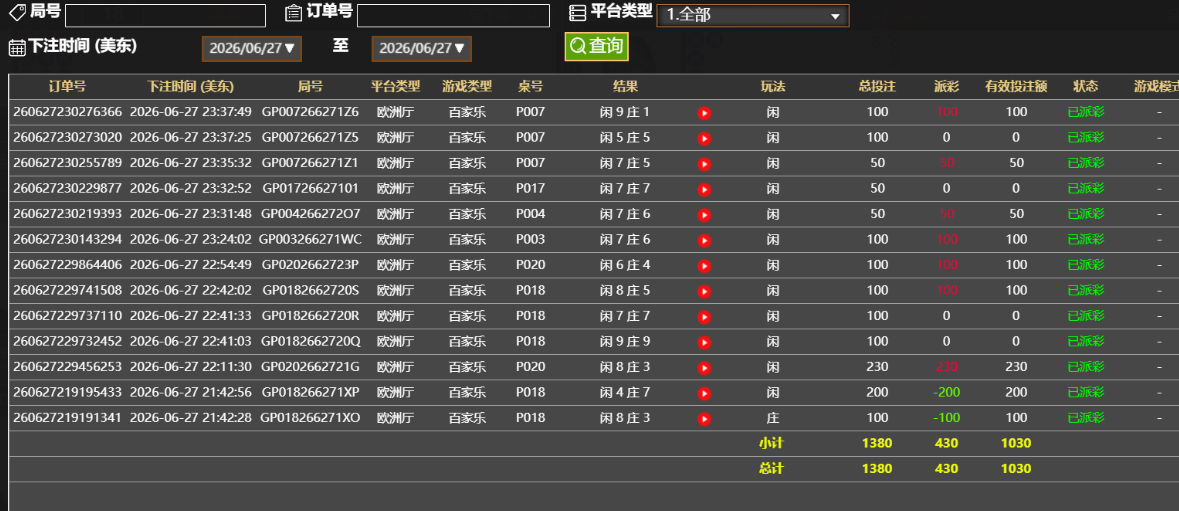Click the 状态 column header
Viewport: 1179px width, 511px height.
1086,86
